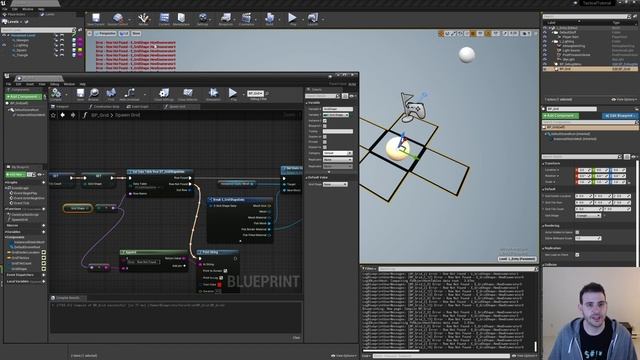Click Save Current in main toolbar

(x=96, y=19)
